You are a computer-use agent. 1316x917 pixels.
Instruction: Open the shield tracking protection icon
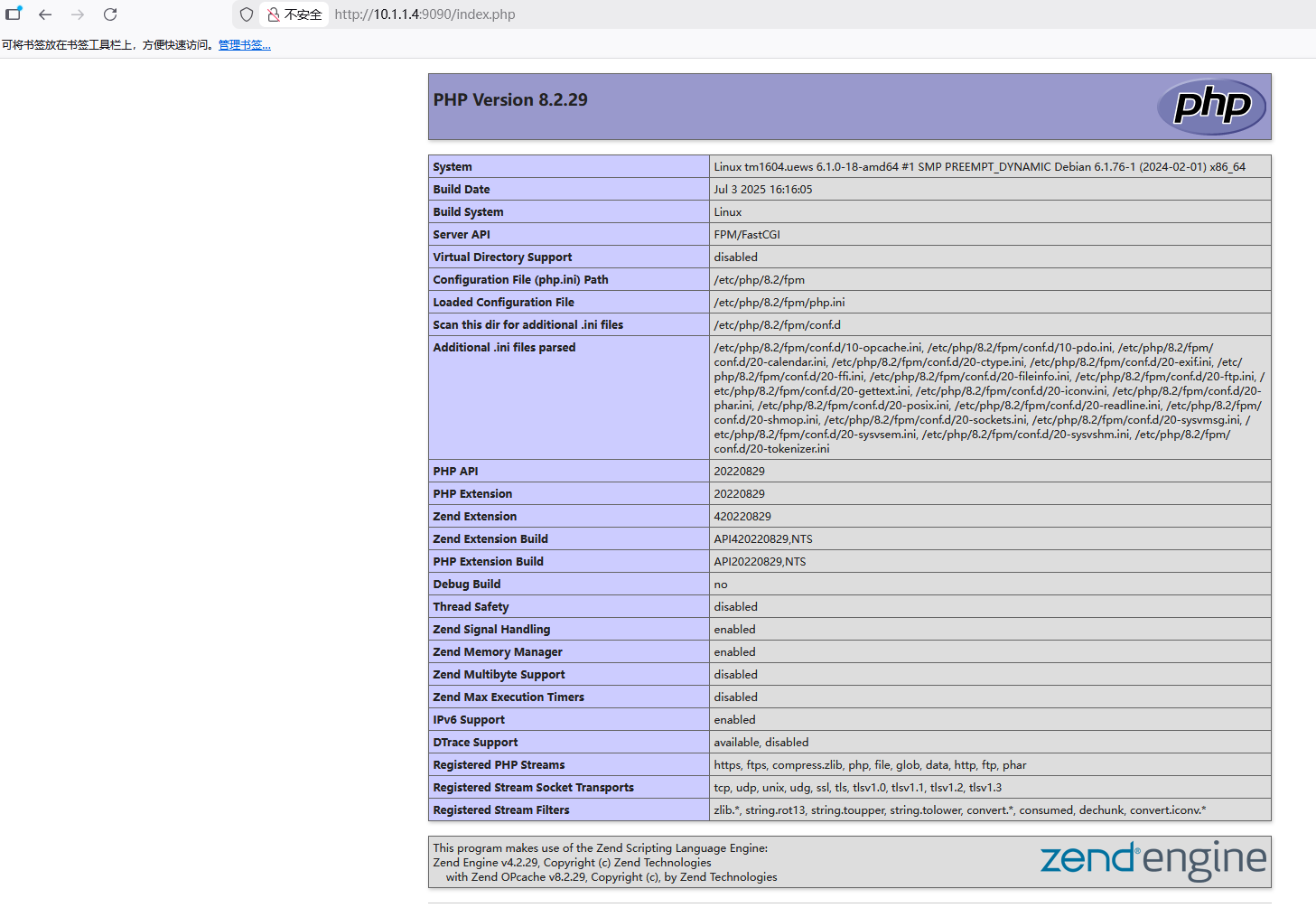(x=246, y=14)
